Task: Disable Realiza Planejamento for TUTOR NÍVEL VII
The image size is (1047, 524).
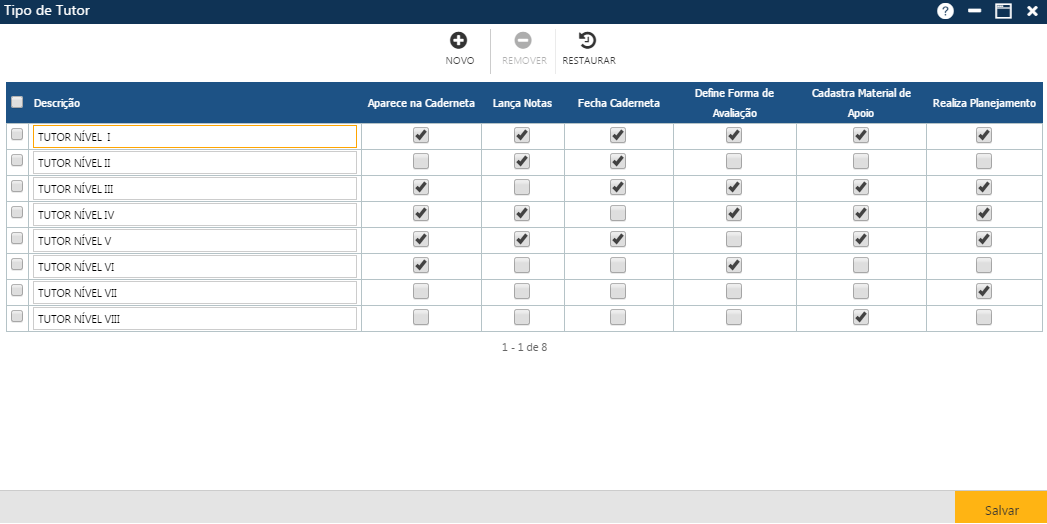Action: pos(984,291)
